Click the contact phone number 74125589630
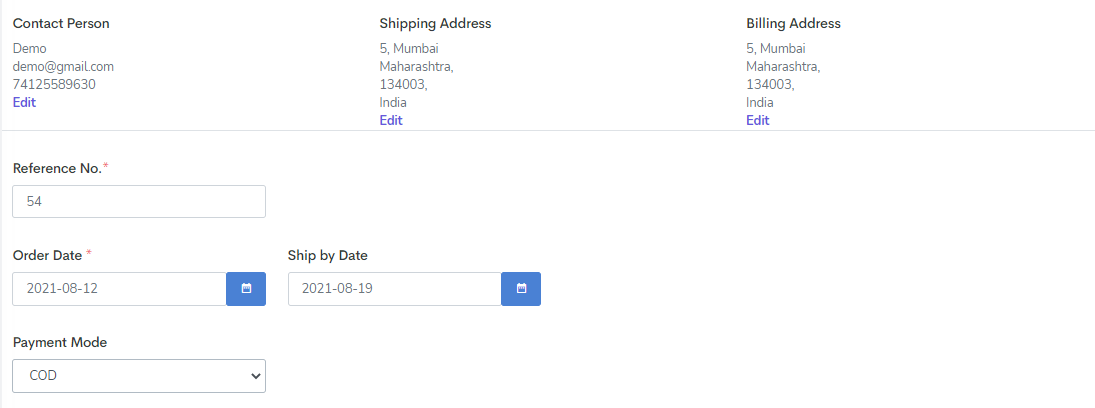This screenshot has width=1095, height=408. click(54, 85)
